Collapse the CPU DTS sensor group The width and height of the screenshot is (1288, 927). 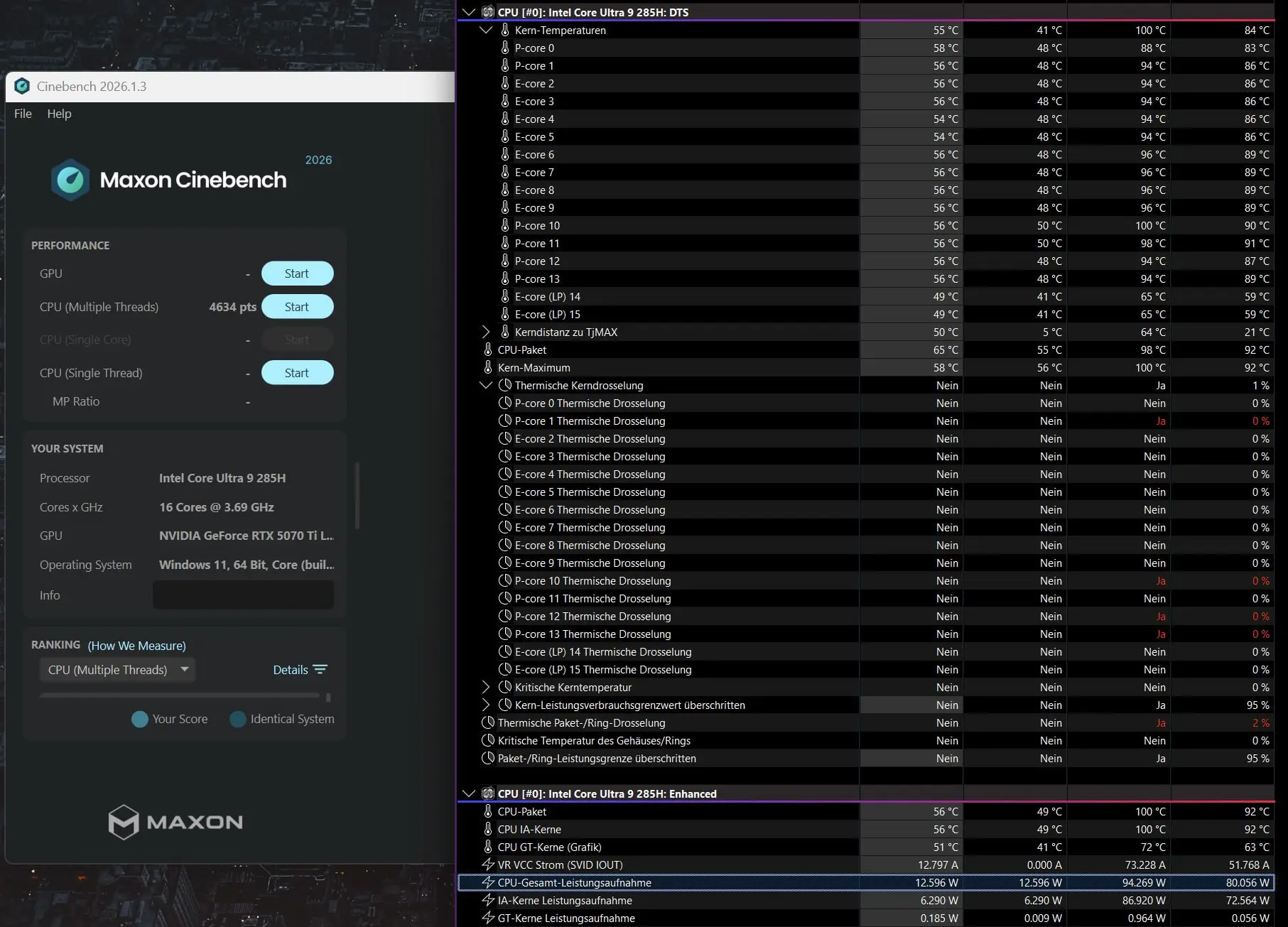468,12
